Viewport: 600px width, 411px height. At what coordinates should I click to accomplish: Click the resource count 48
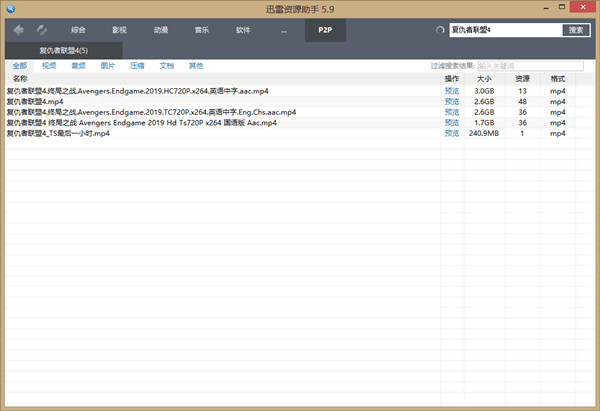point(522,102)
